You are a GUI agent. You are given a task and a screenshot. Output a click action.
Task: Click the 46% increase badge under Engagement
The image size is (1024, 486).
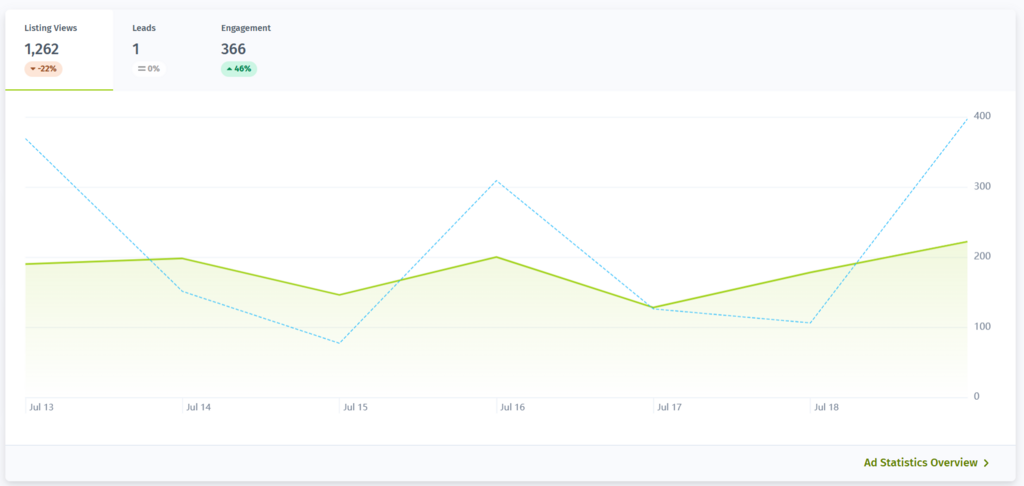click(x=239, y=69)
